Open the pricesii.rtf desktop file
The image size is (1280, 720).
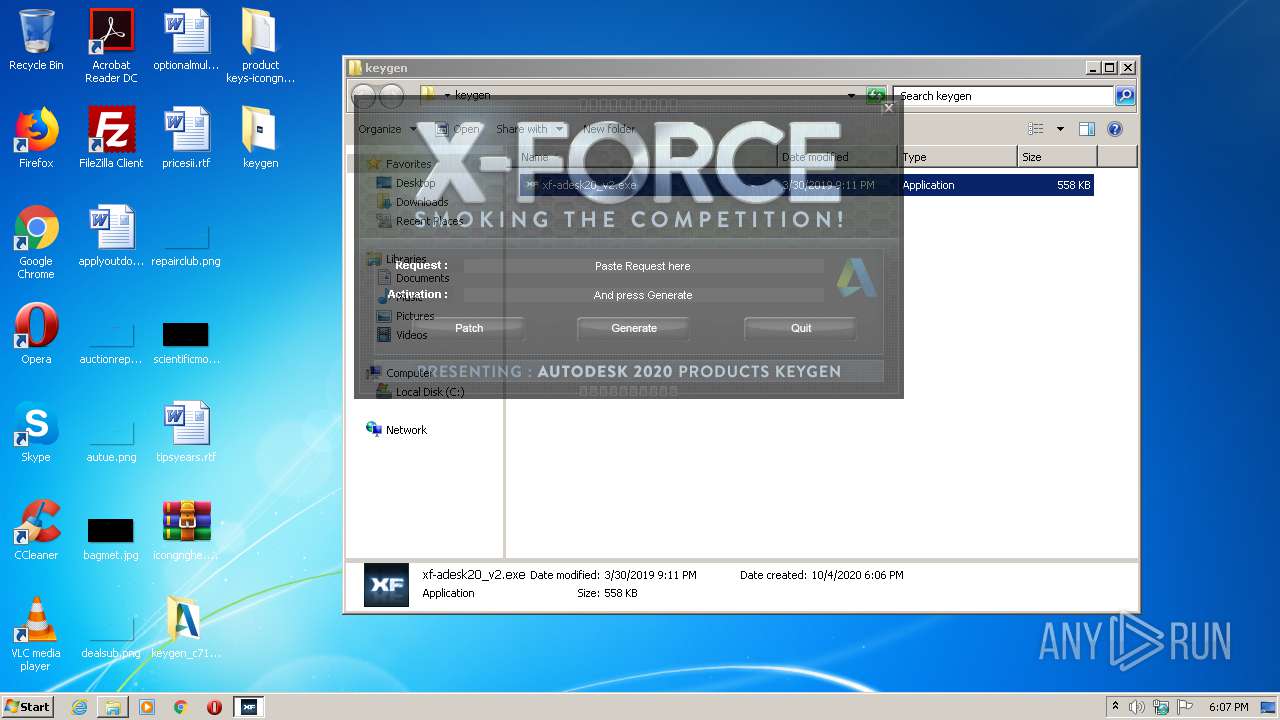[x=186, y=138]
